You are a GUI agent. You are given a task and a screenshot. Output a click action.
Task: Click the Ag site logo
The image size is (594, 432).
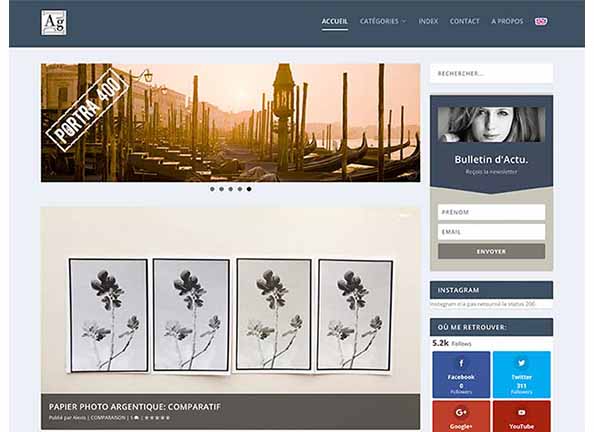click(53, 23)
